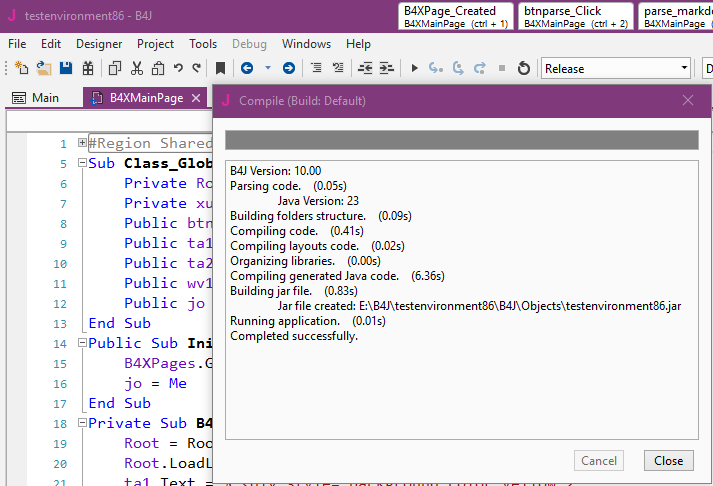The height and width of the screenshot is (486, 713).
Task: Click the Open project folder icon
Action: (x=44, y=68)
